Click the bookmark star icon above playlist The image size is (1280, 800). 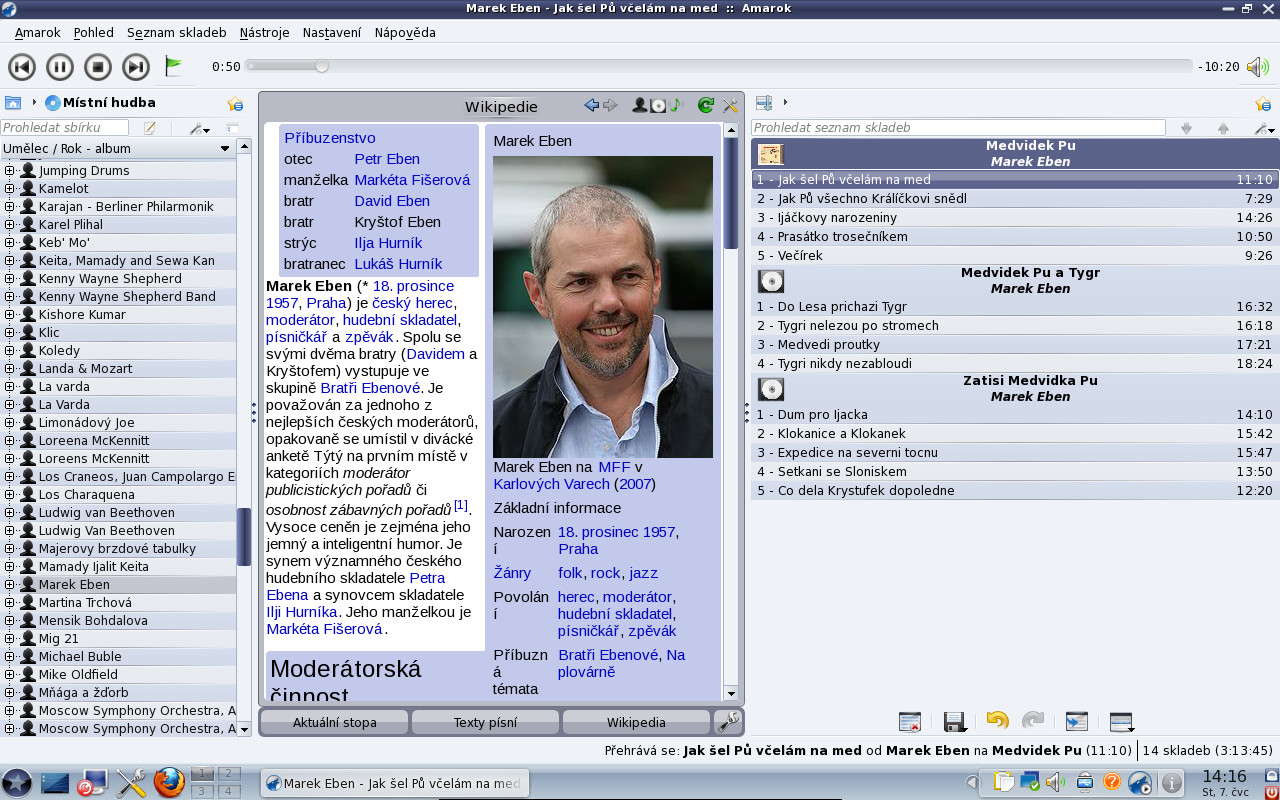(1263, 103)
